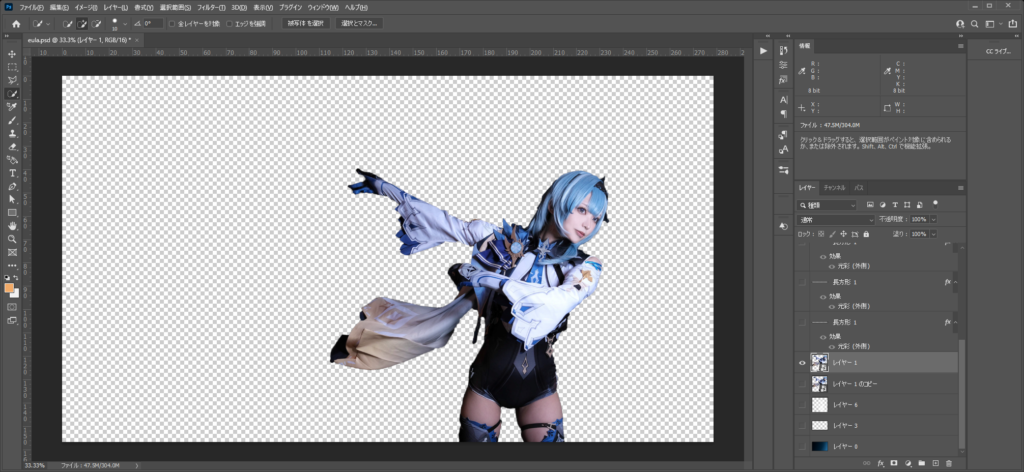
Task: Click the foreground orange color swatch
Action: pos(9,288)
